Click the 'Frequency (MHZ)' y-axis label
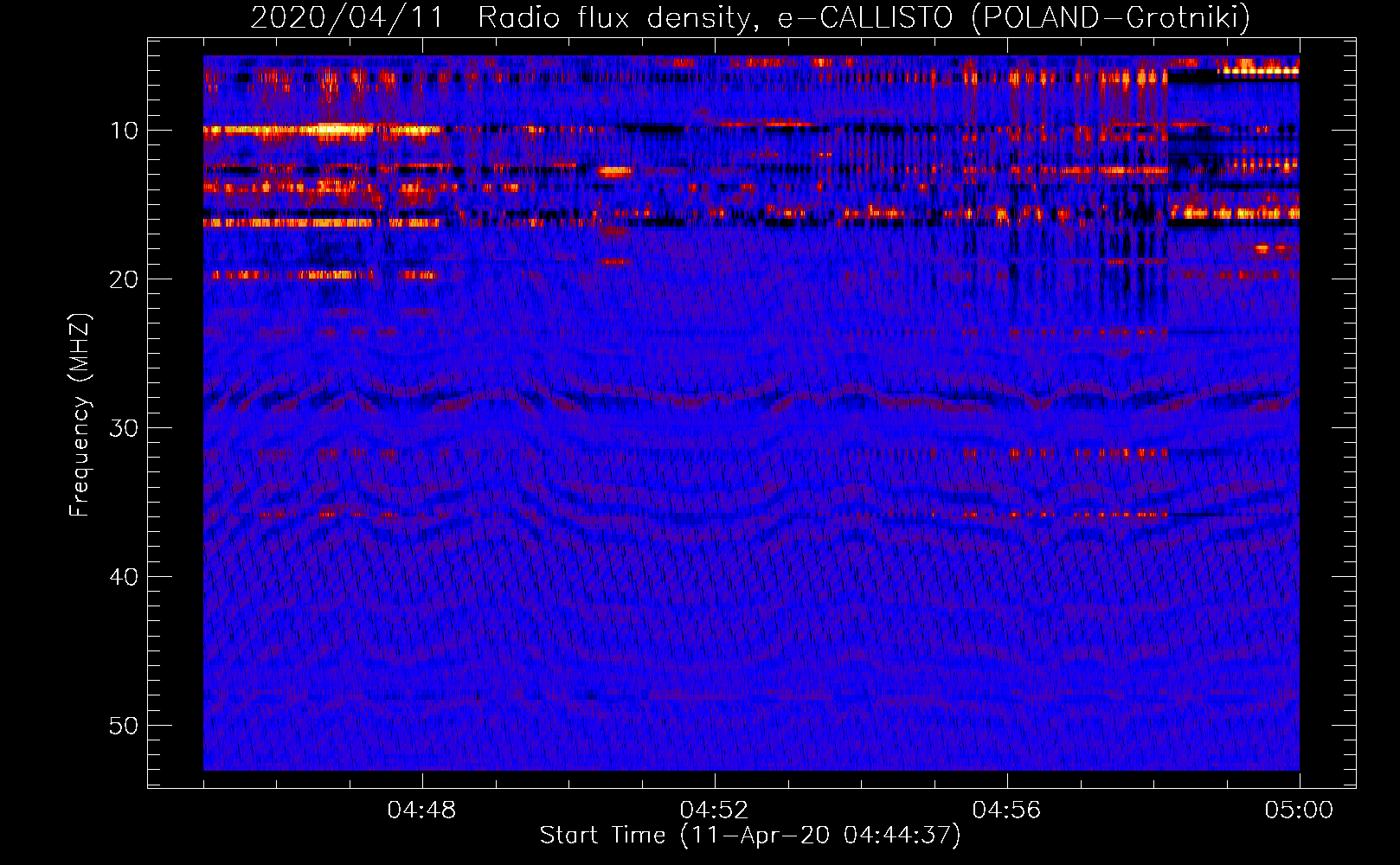 coord(80,415)
